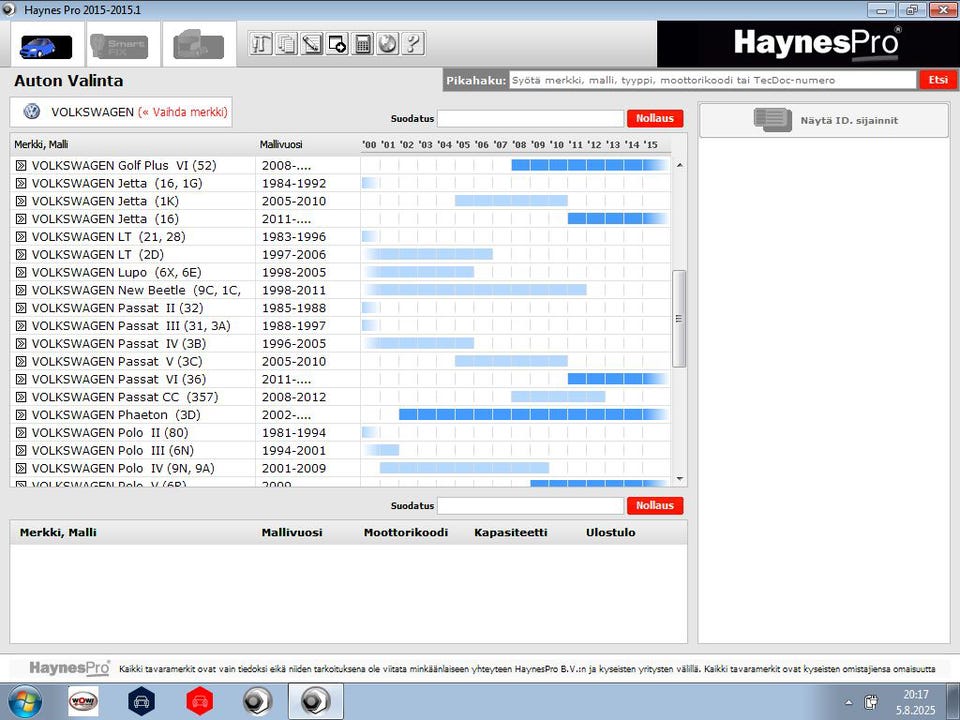
Task: Expand VOLKSWAGEN Golf Plus VI (52)
Action: pos(21,165)
